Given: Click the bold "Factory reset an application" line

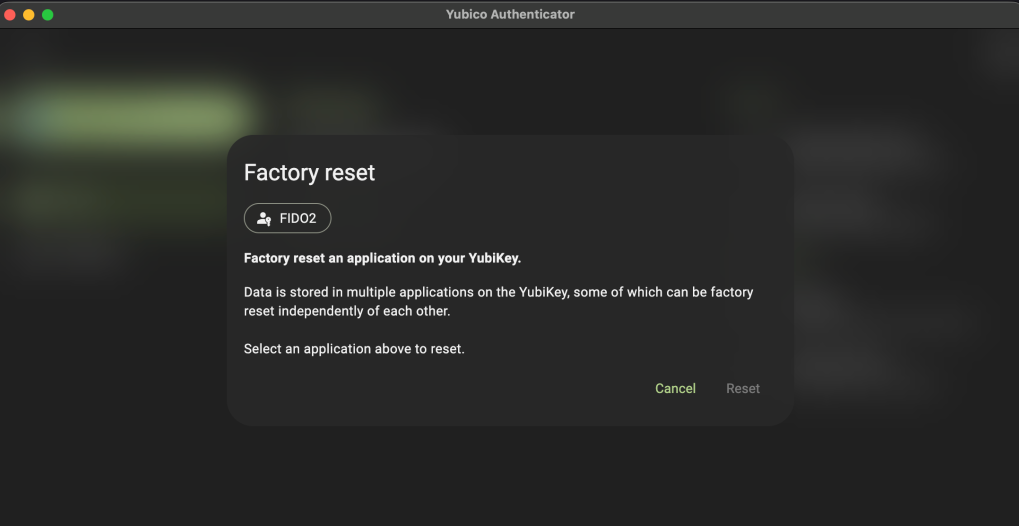Looking at the screenshot, I should [x=382, y=258].
